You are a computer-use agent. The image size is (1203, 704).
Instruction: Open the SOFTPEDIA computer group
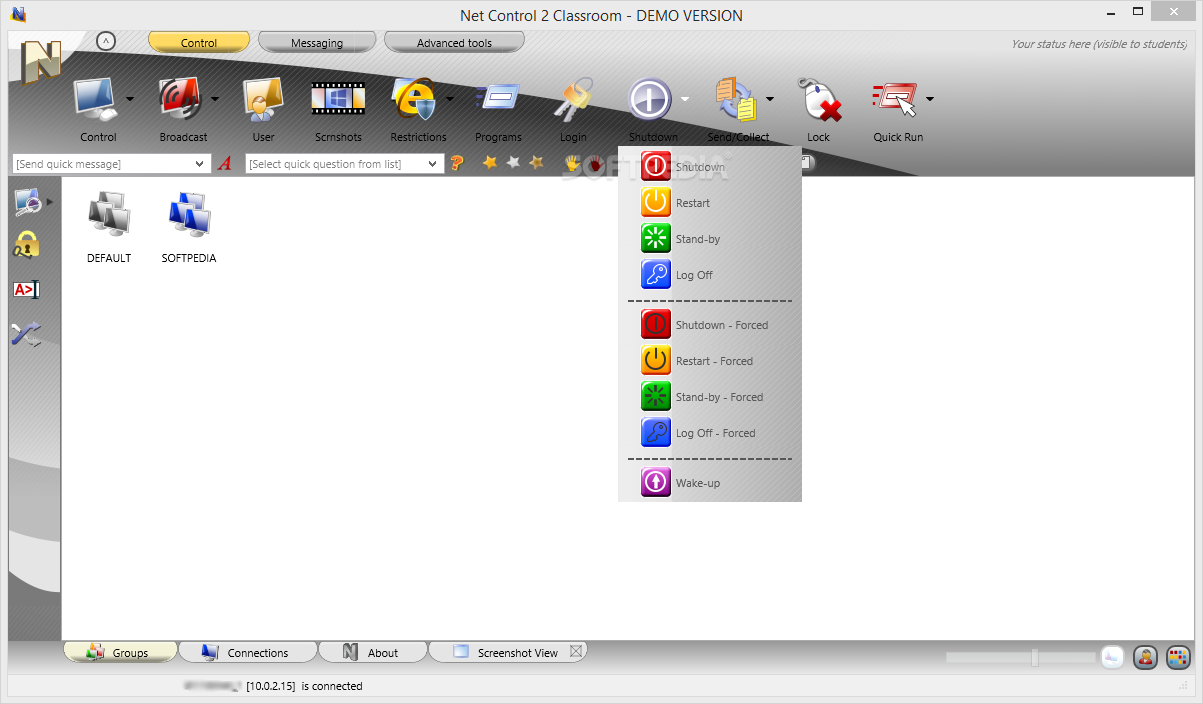(189, 226)
